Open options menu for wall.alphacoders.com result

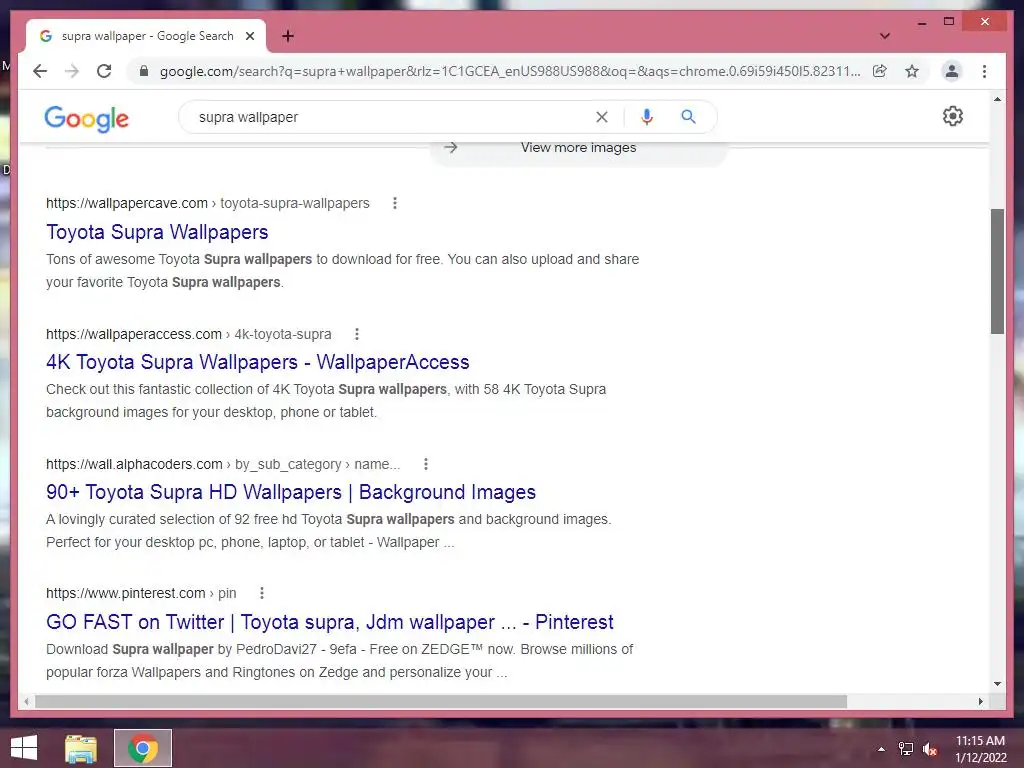[x=426, y=464]
